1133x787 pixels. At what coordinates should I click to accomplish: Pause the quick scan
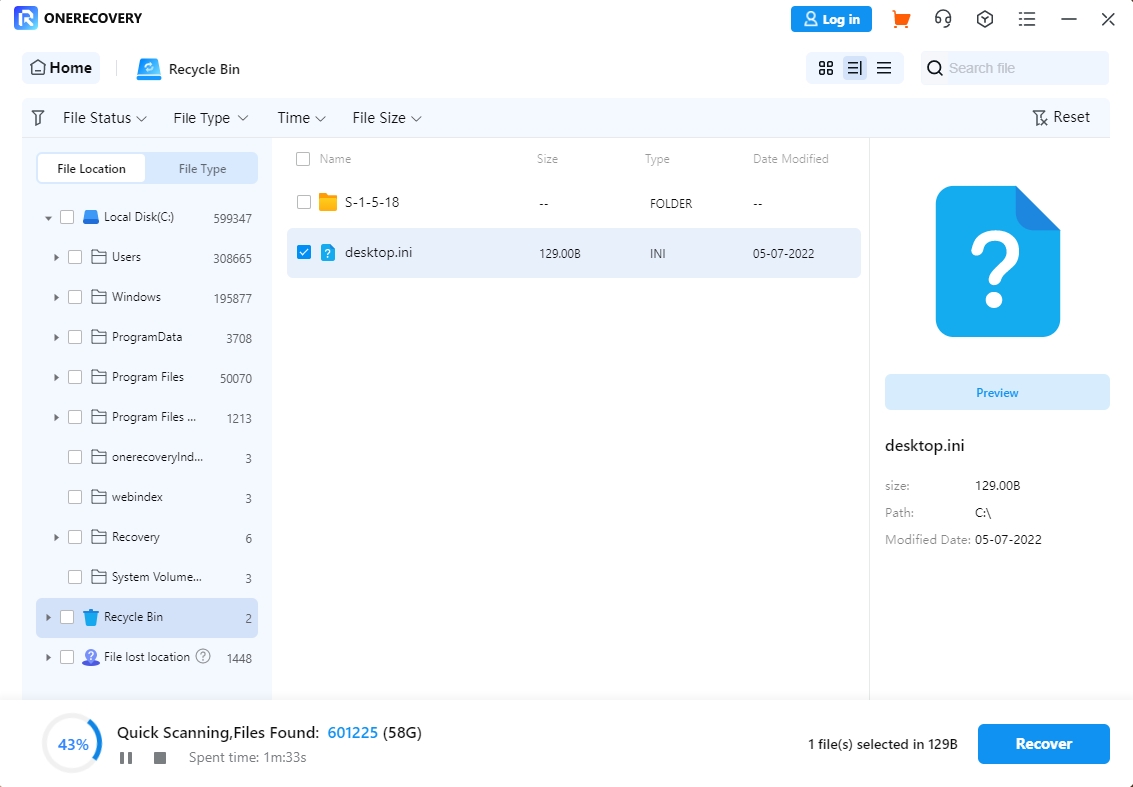[126, 758]
